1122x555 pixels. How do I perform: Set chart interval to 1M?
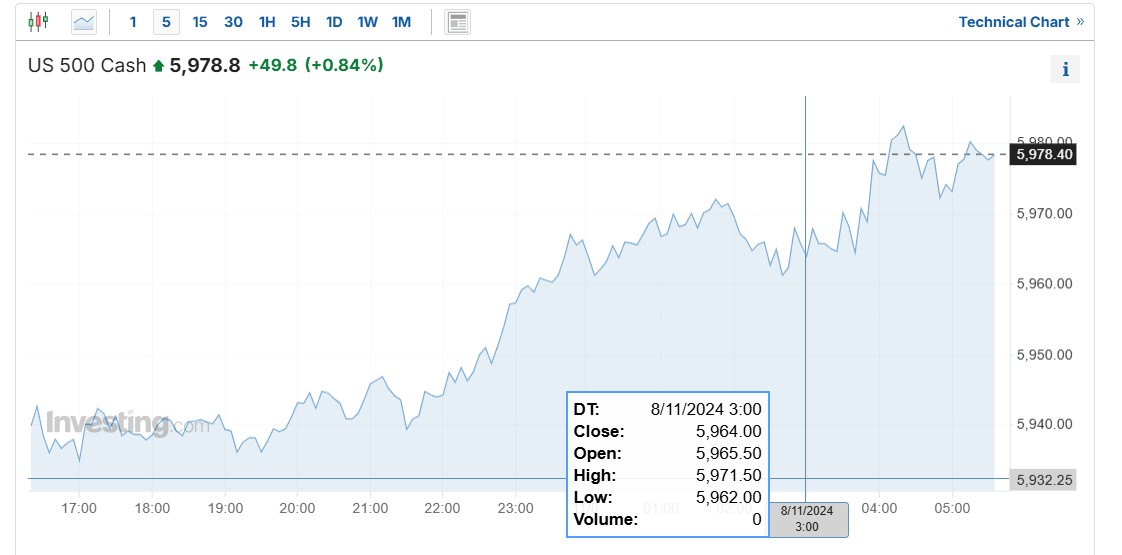401,22
